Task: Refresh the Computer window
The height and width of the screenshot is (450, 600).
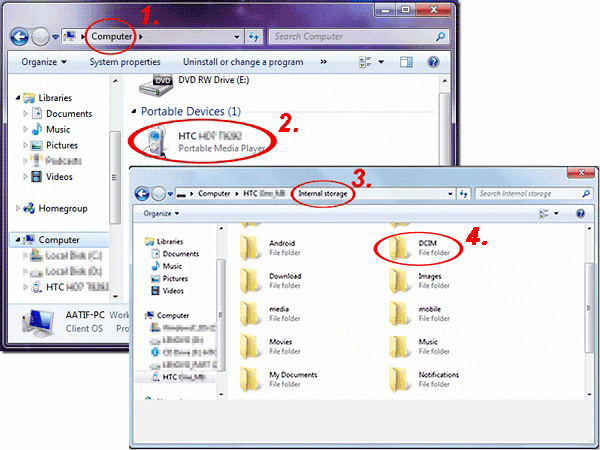Action: tap(254, 37)
